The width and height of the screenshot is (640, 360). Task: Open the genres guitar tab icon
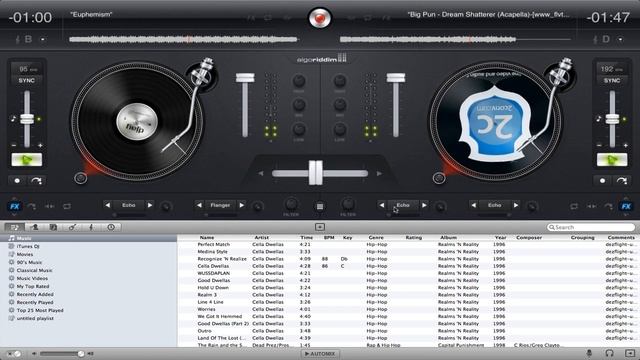pos(72,227)
